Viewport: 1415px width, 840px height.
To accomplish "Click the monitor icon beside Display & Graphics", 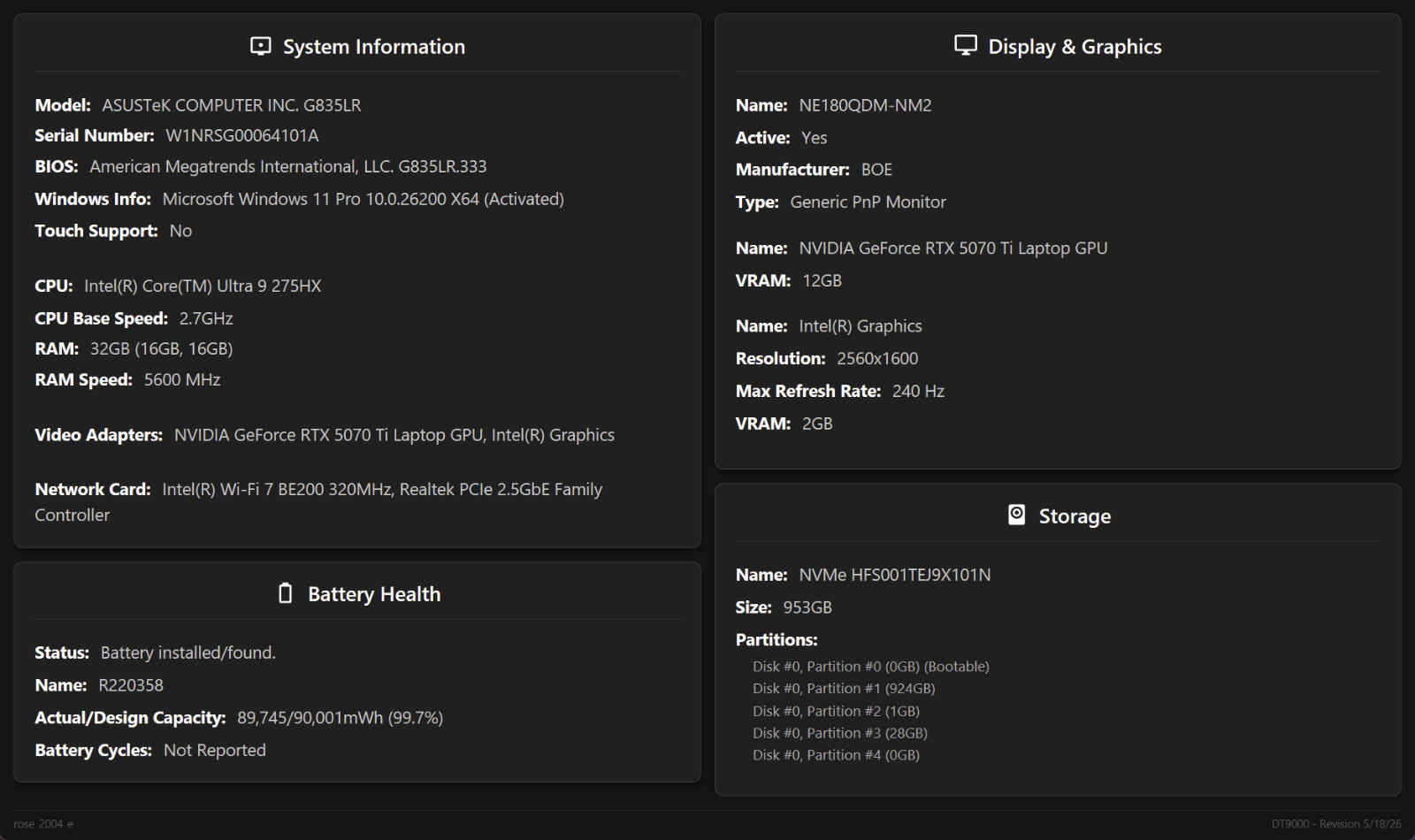I will [x=966, y=45].
